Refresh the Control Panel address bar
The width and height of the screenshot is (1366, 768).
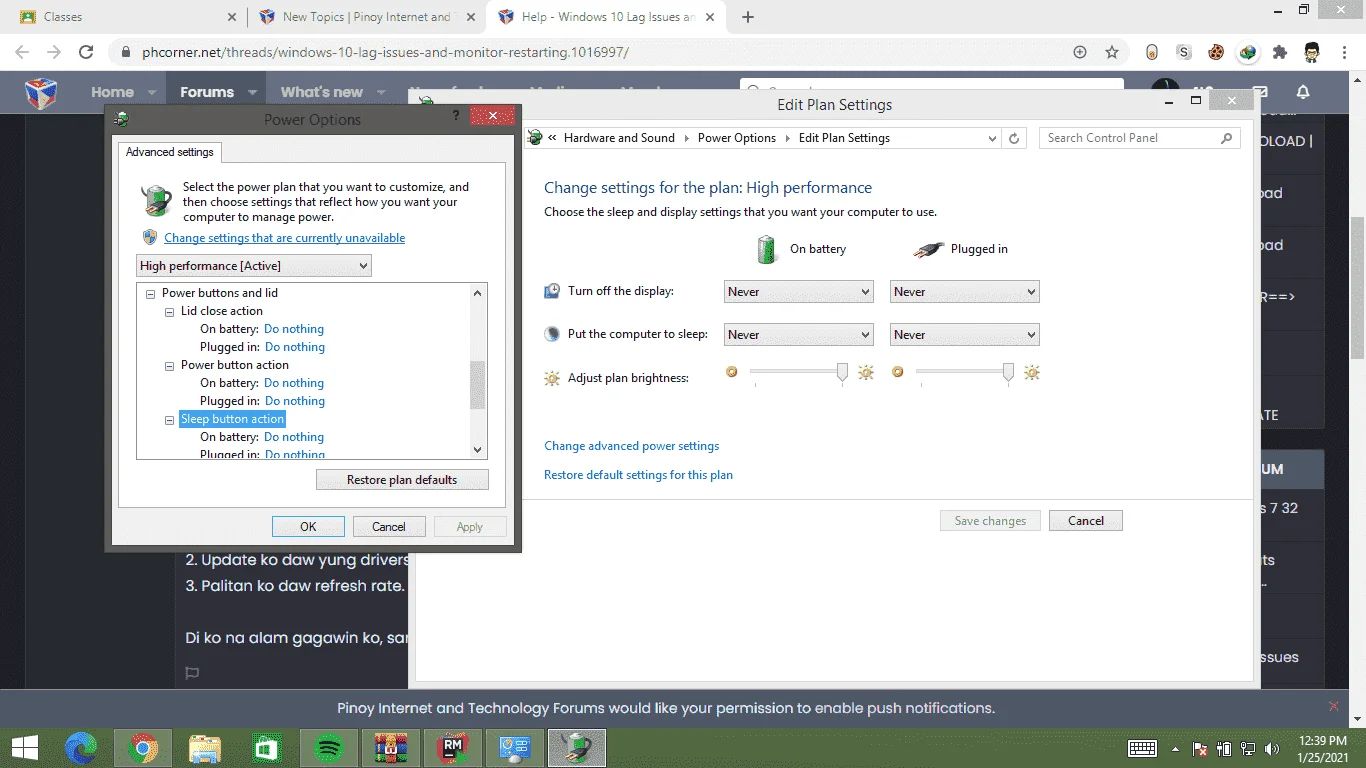pos(1014,138)
